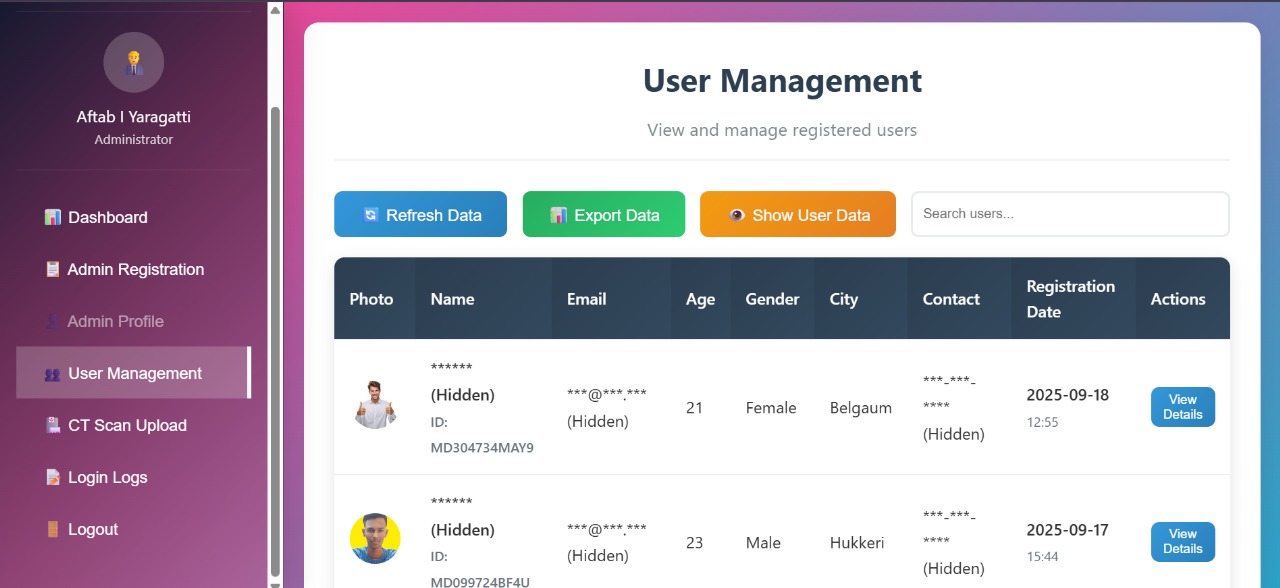Click the Login Logs notepad icon
Image resolution: width=1280 pixels, height=588 pixels.
pyautogui.click(x=53, y=477)
